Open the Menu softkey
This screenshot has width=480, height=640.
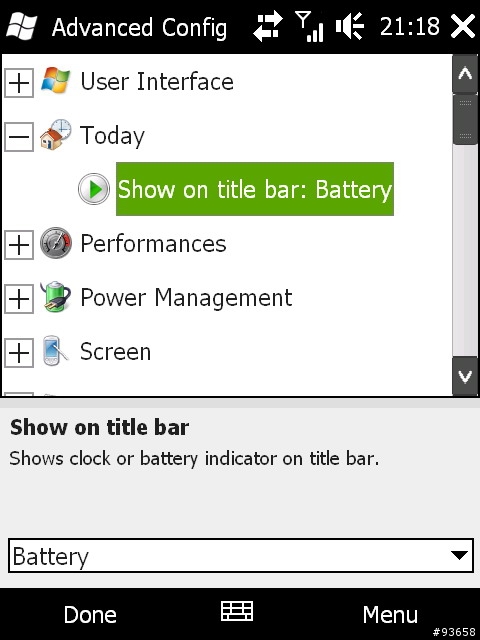click(390, 614)
